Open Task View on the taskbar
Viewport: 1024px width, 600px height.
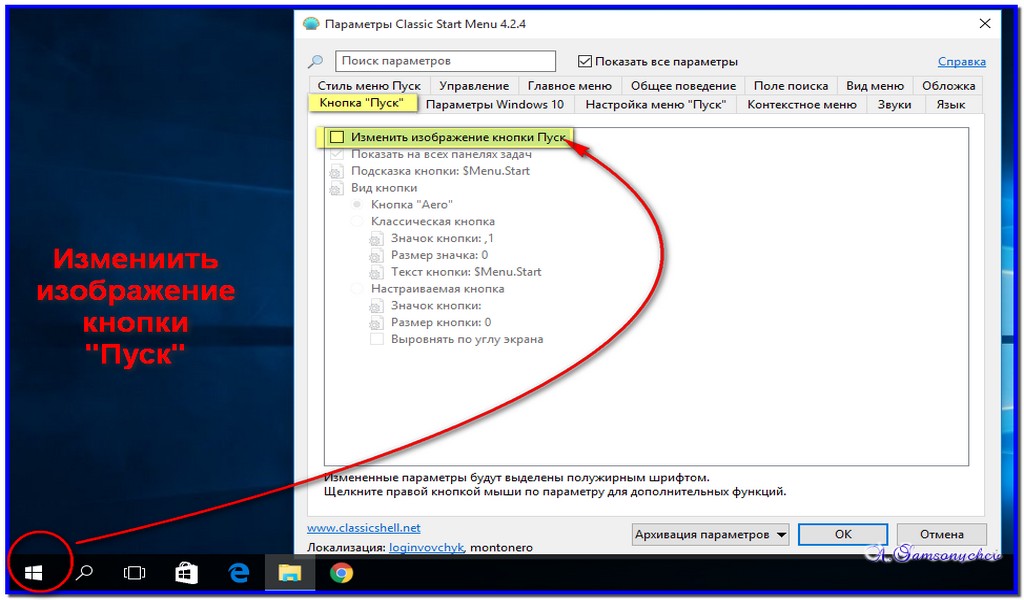click(x=135, y=573)
